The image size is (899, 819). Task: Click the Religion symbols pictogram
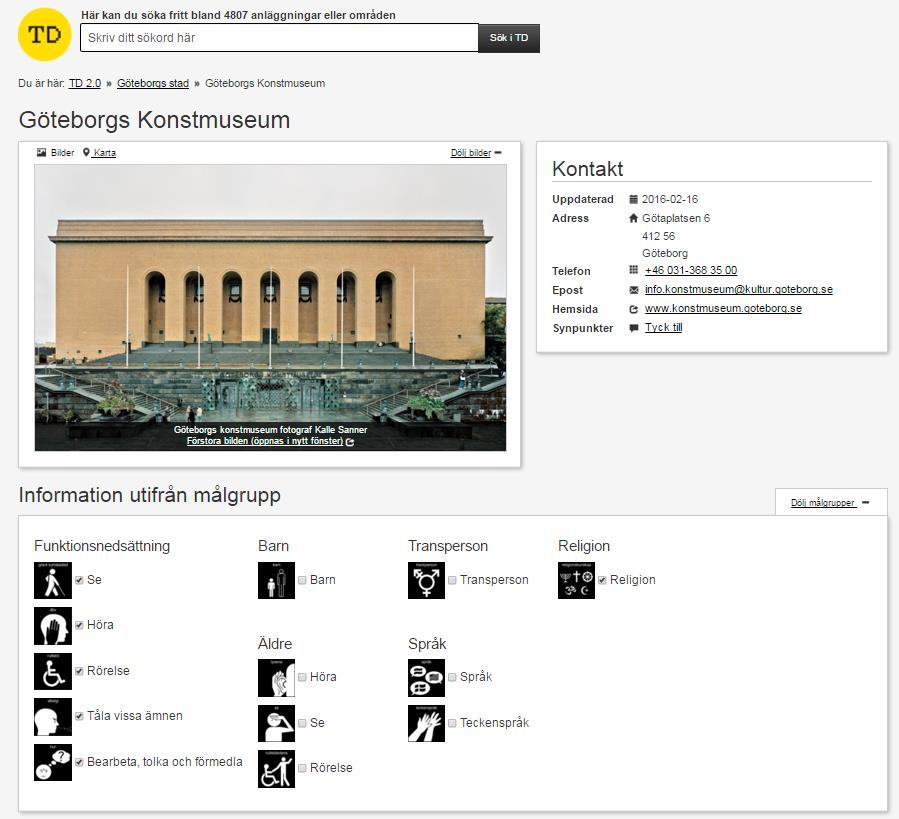click(x=576, y=580)
